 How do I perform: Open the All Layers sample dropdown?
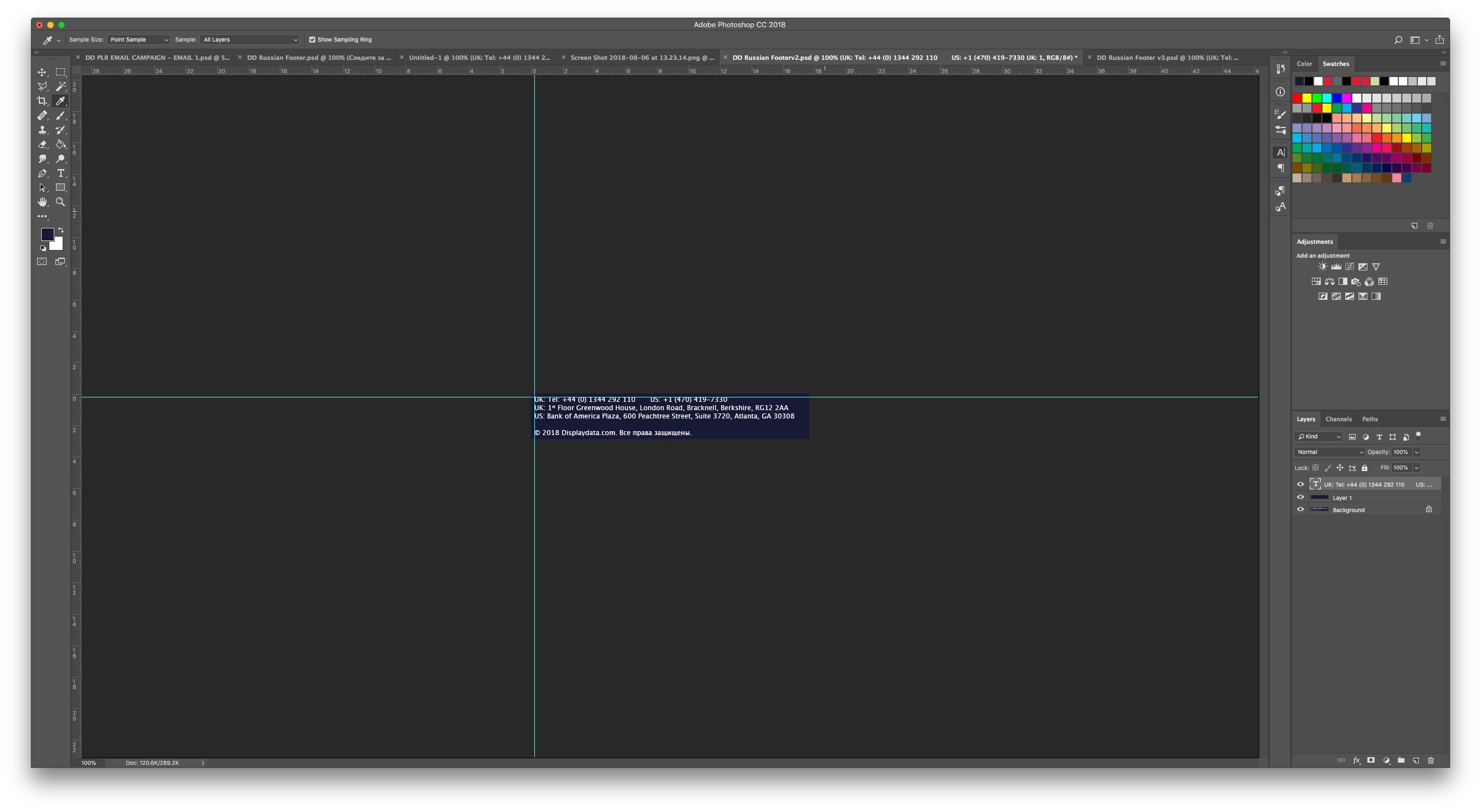249,40
